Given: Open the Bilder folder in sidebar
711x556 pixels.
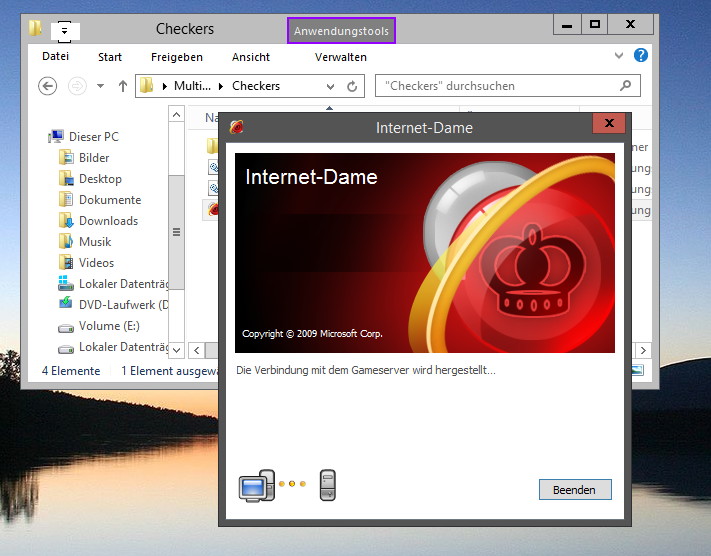Looking at the screenshot, I should tap(94, 157).
